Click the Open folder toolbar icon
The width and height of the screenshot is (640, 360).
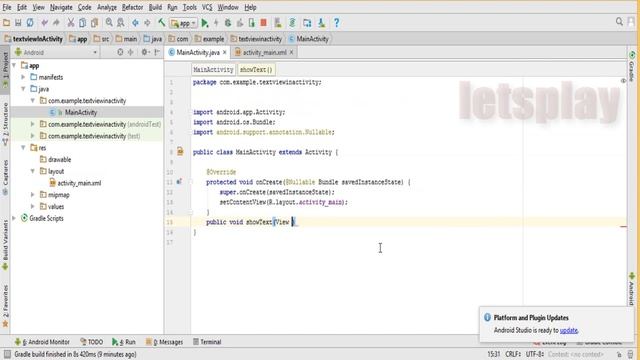coord(7,23)
